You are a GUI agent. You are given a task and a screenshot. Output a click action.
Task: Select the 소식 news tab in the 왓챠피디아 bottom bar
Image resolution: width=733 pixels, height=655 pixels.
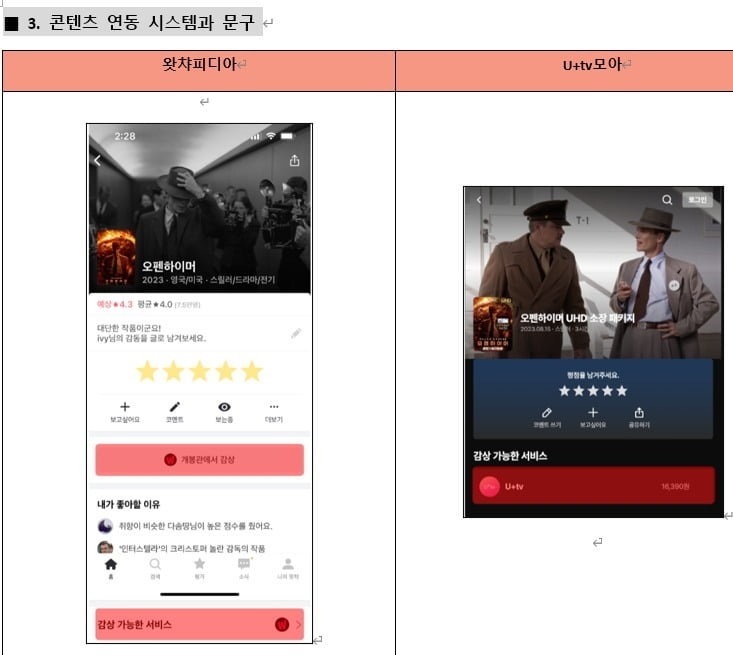pyautogui.click(x=244, y=569)
